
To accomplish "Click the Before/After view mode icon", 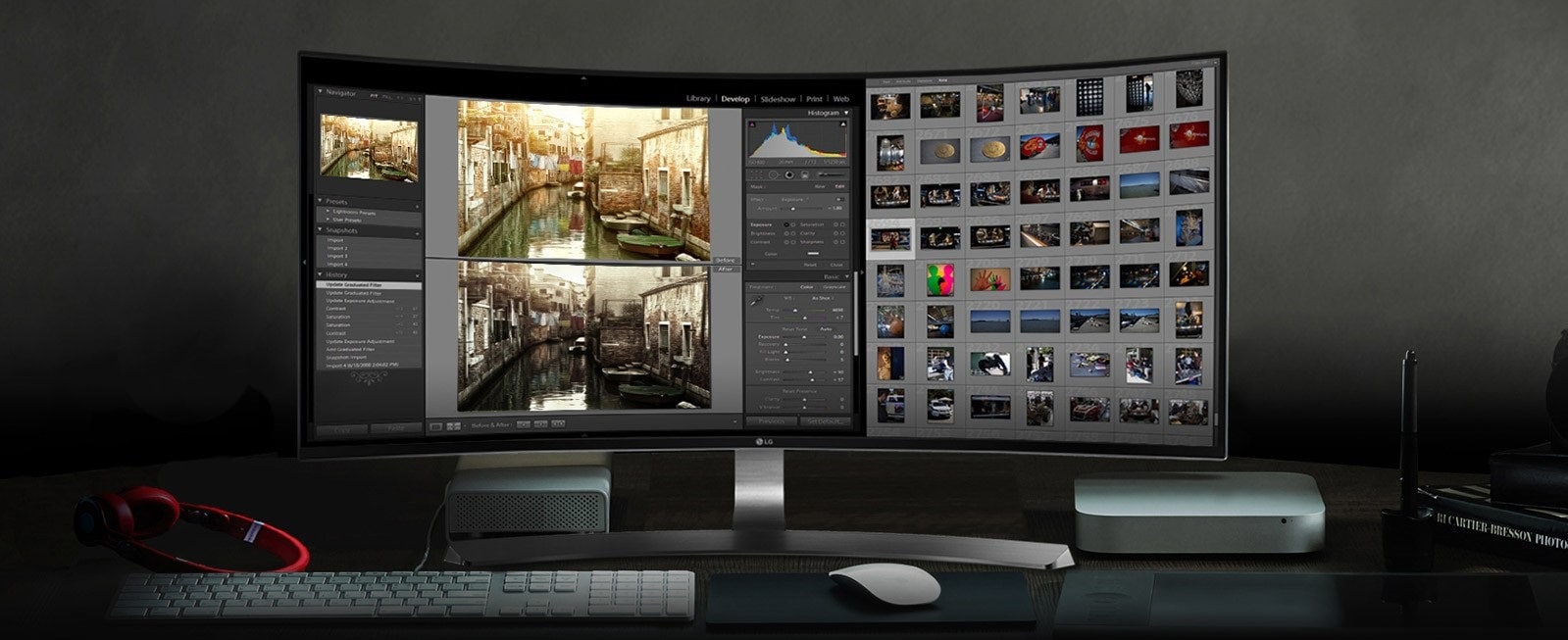I will (x=453, y=426).
